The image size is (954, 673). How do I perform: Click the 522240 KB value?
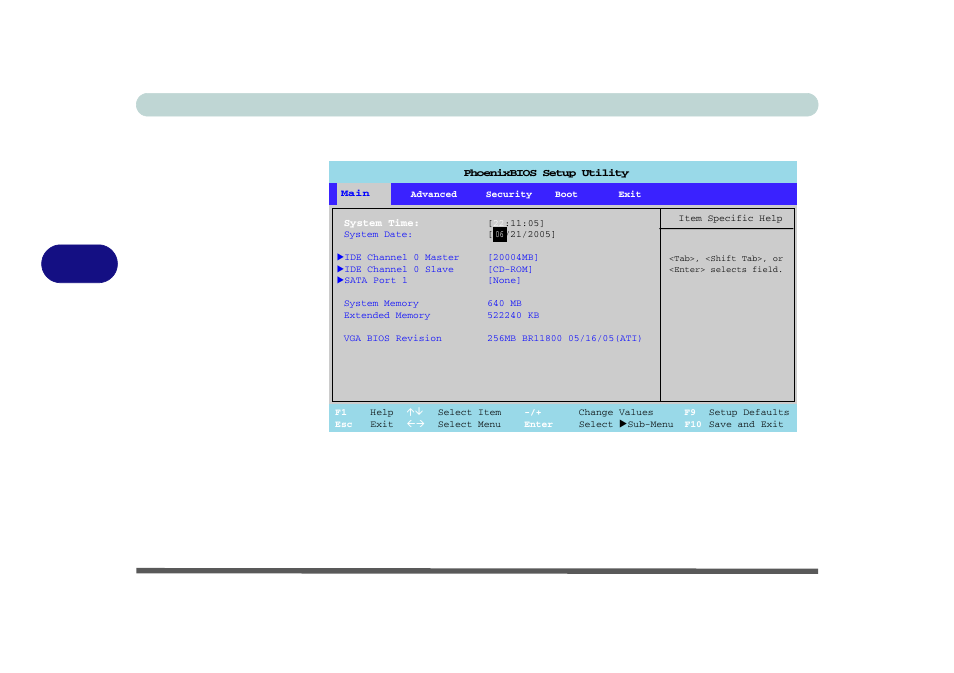coord(513,315)
